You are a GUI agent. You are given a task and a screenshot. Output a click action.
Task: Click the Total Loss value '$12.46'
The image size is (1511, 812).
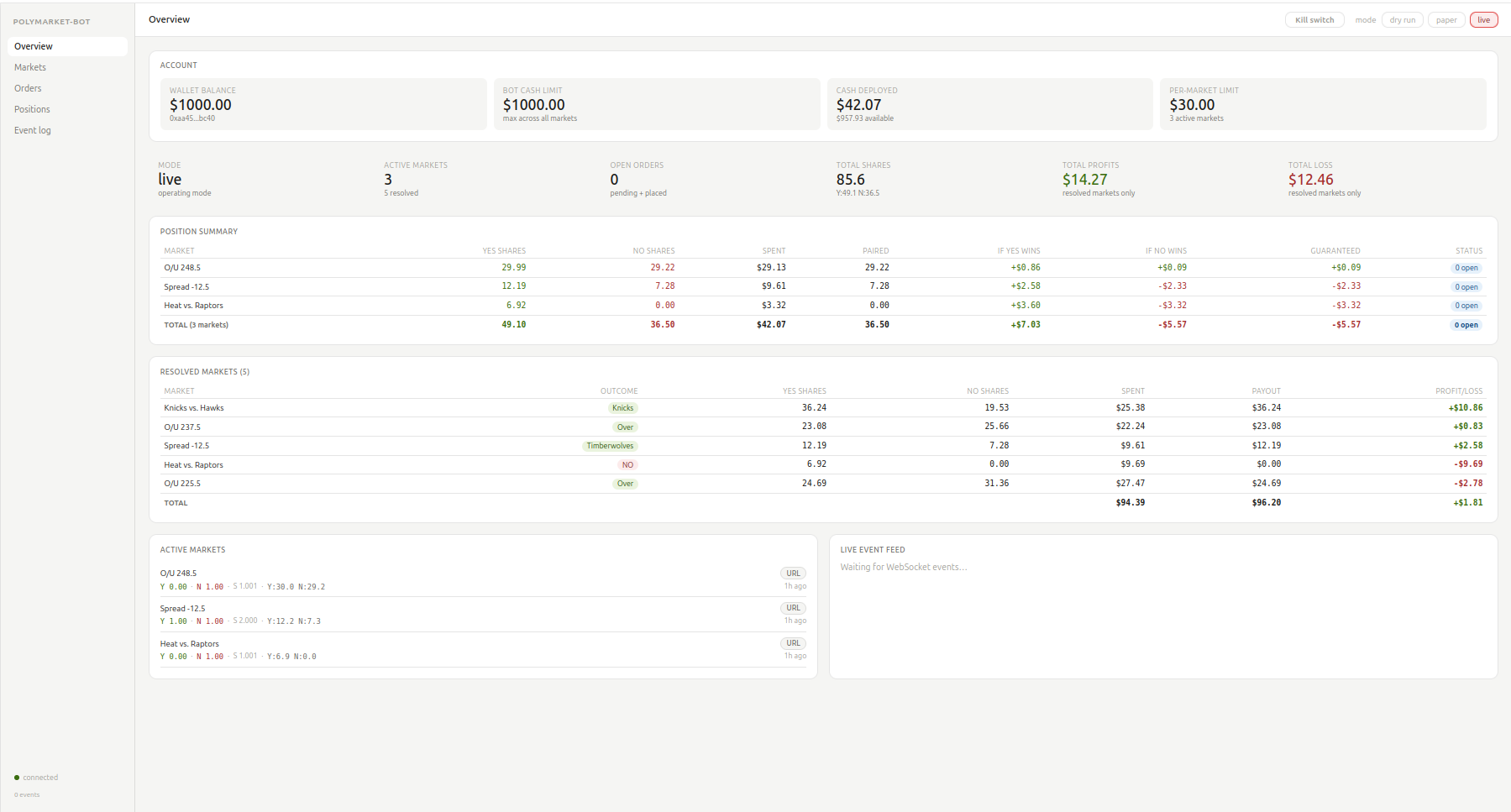[1310, 180]
